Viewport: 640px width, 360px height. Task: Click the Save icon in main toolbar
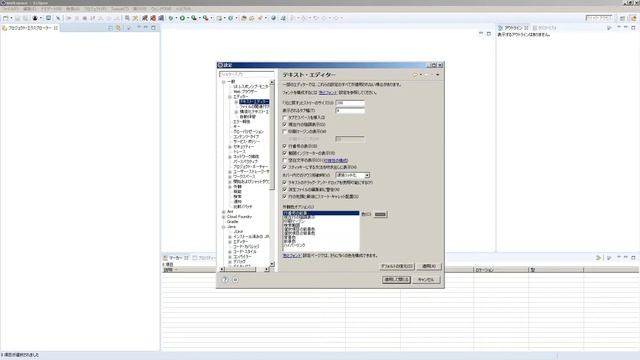(18, 18)
